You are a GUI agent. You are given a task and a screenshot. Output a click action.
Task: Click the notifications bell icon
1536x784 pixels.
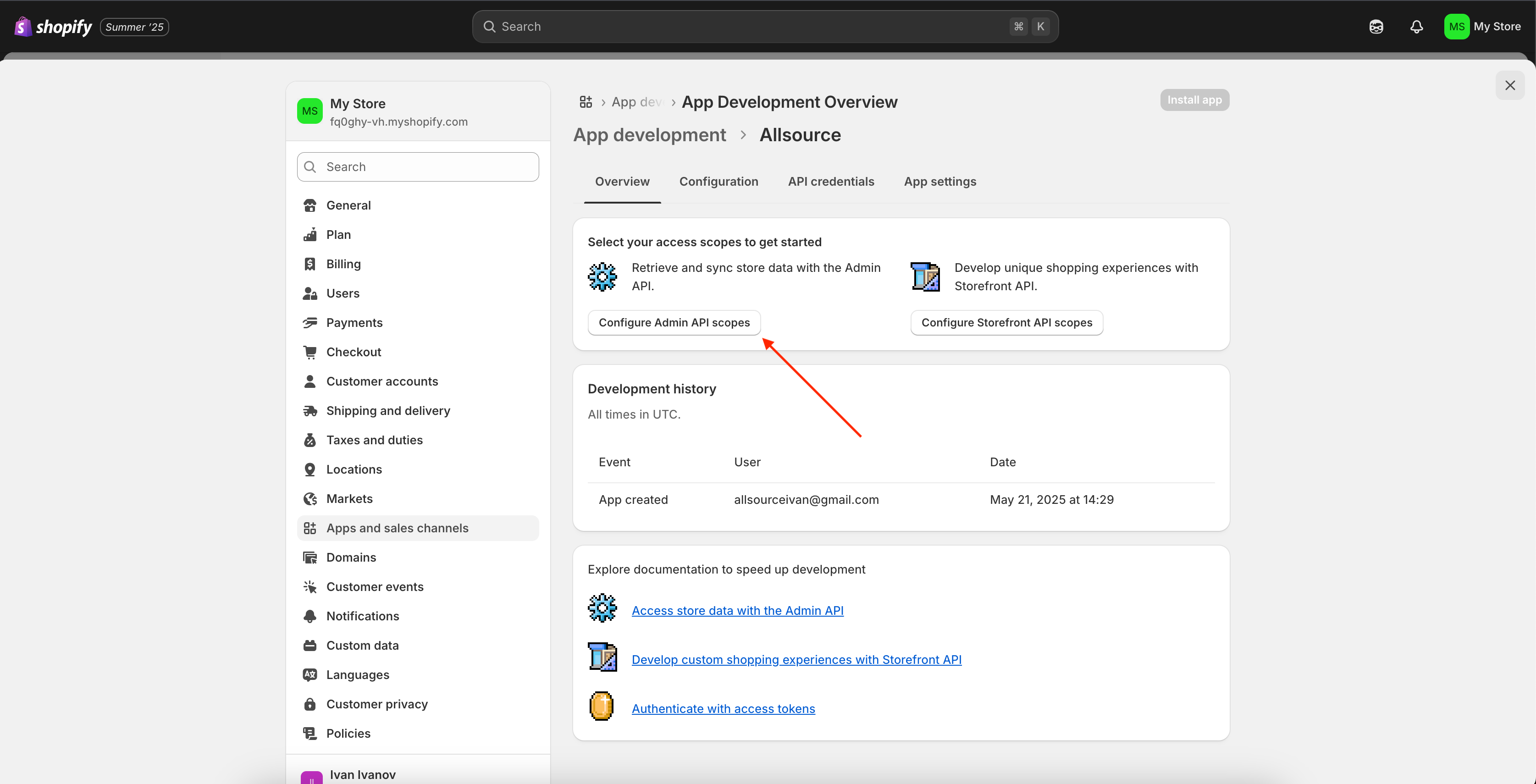(1416, 27)
